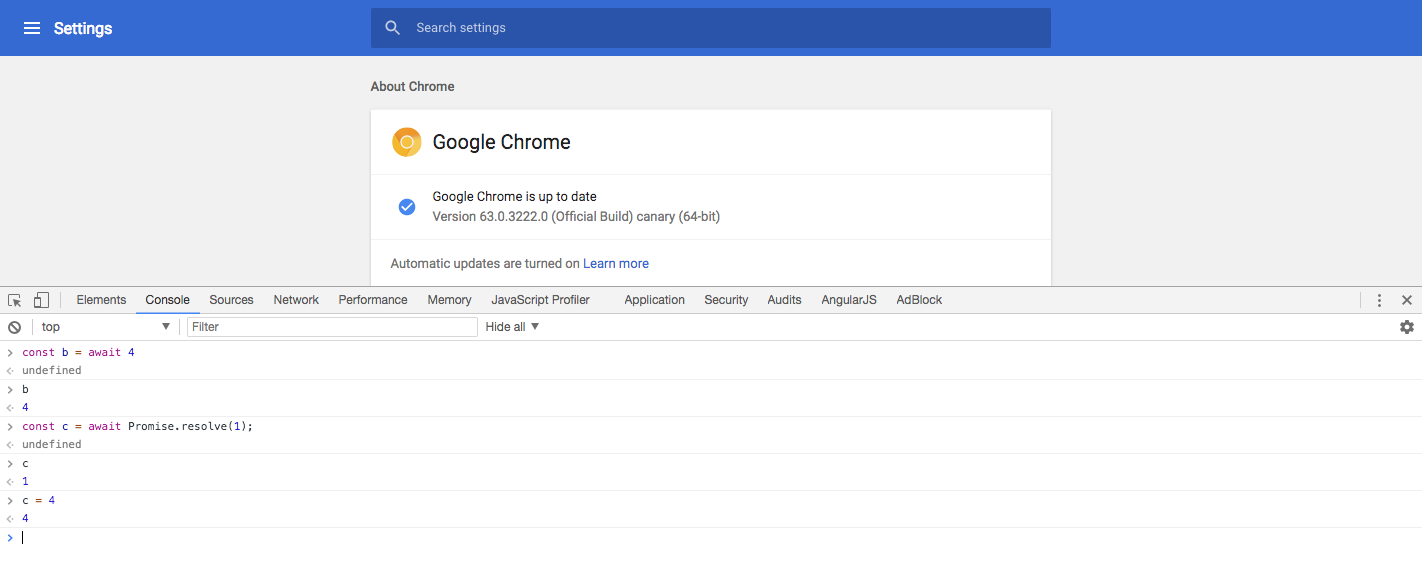Switch to the Elements tab
The height and width of the screenshot is (565, 1422).
(101, 300)
